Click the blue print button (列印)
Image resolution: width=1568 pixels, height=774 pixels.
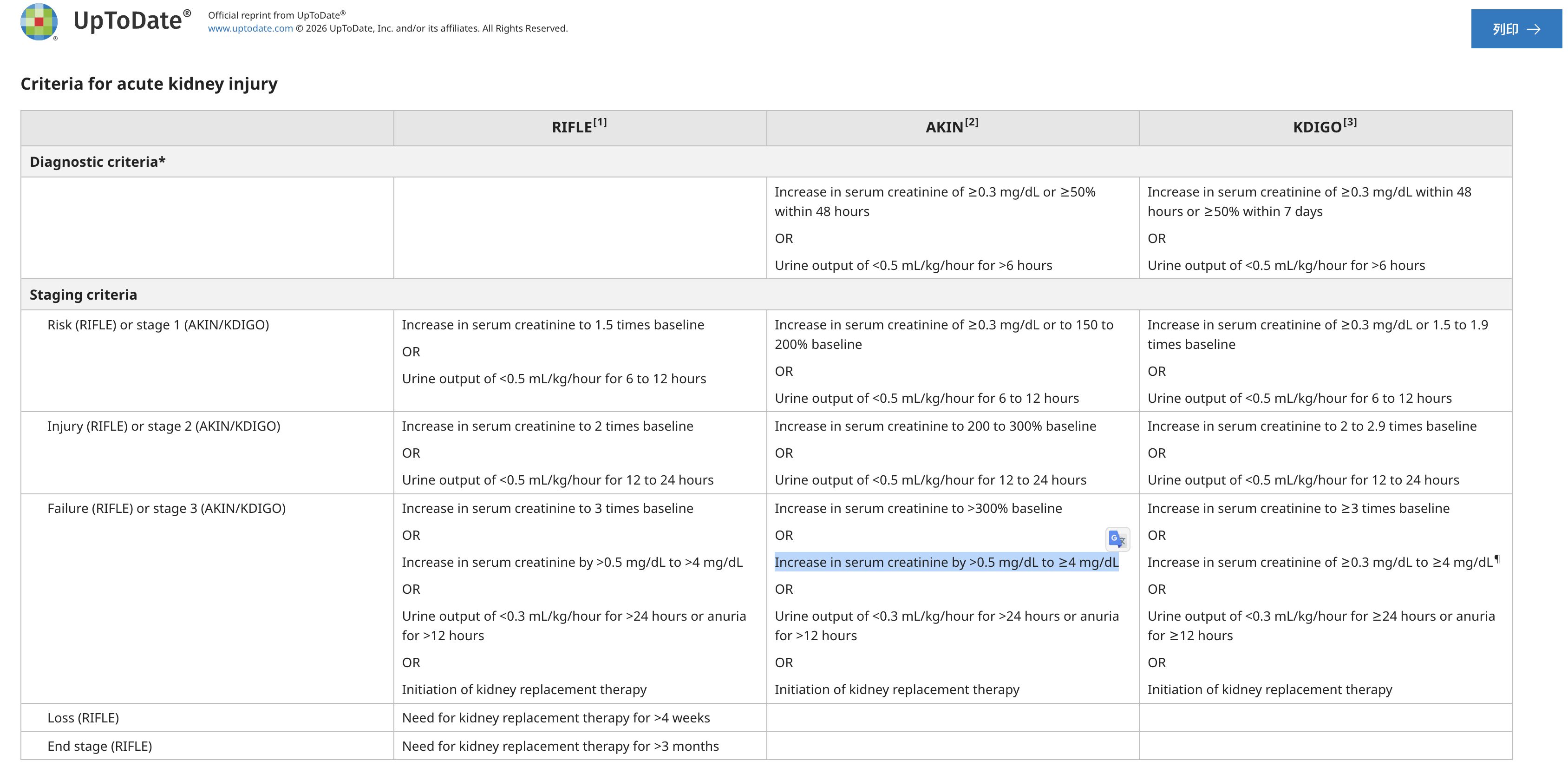(1516, 29)
